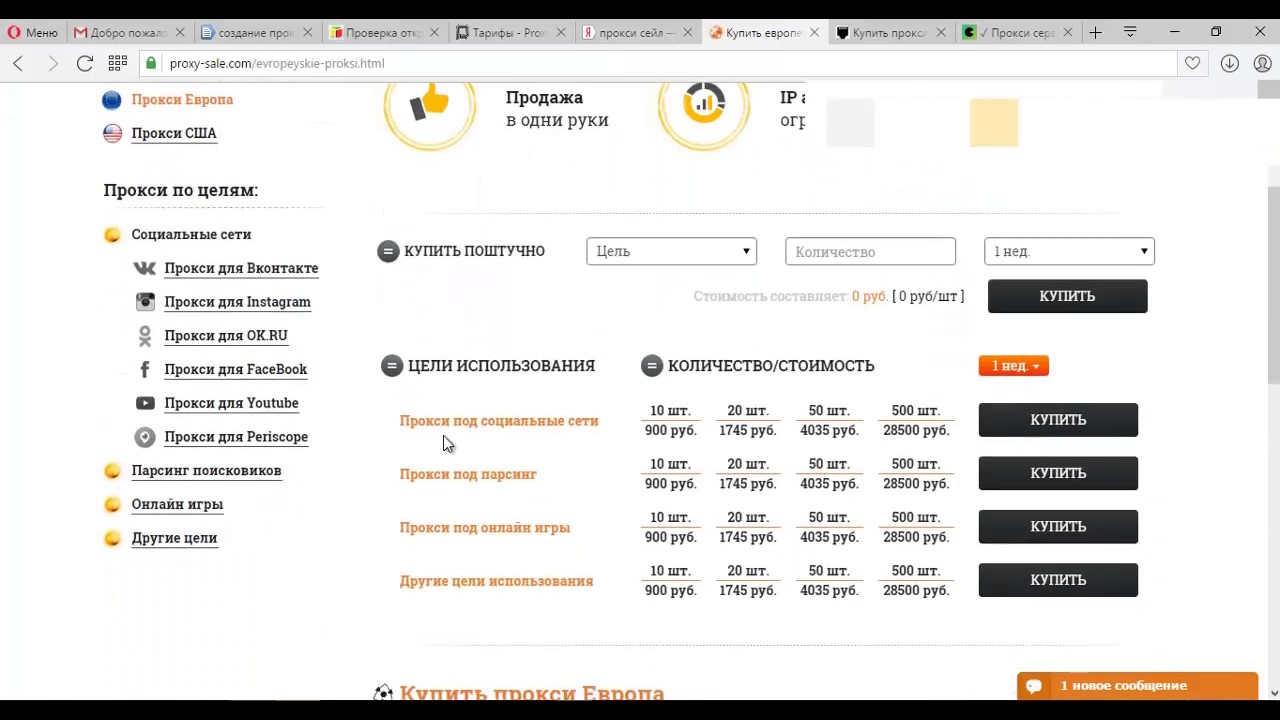1280x720 pixels.
Task: Click КУПИТЬ button in поштучно row
Action: [x=1067, y=296]
